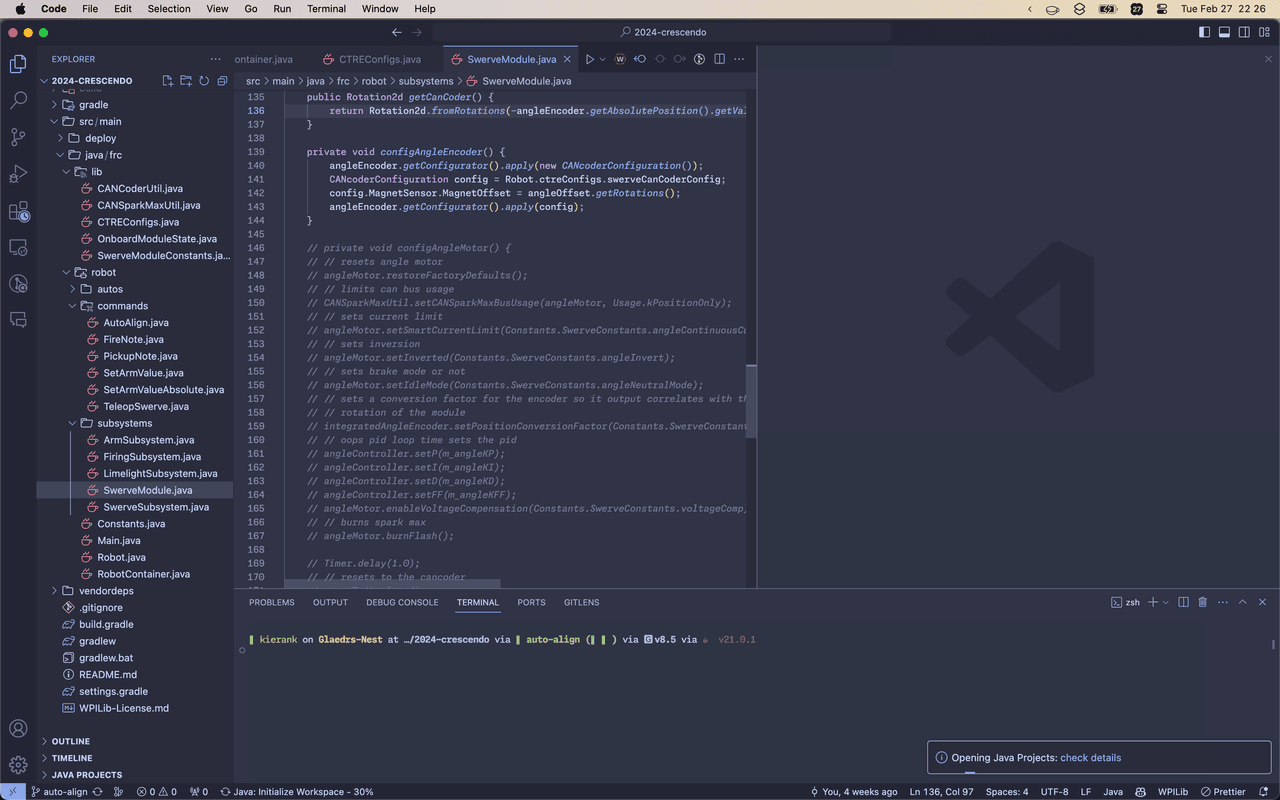Viewport: 1280px width, 800px height.
Task: Open the Search view in activity bar
Action: tap(18, 100)
